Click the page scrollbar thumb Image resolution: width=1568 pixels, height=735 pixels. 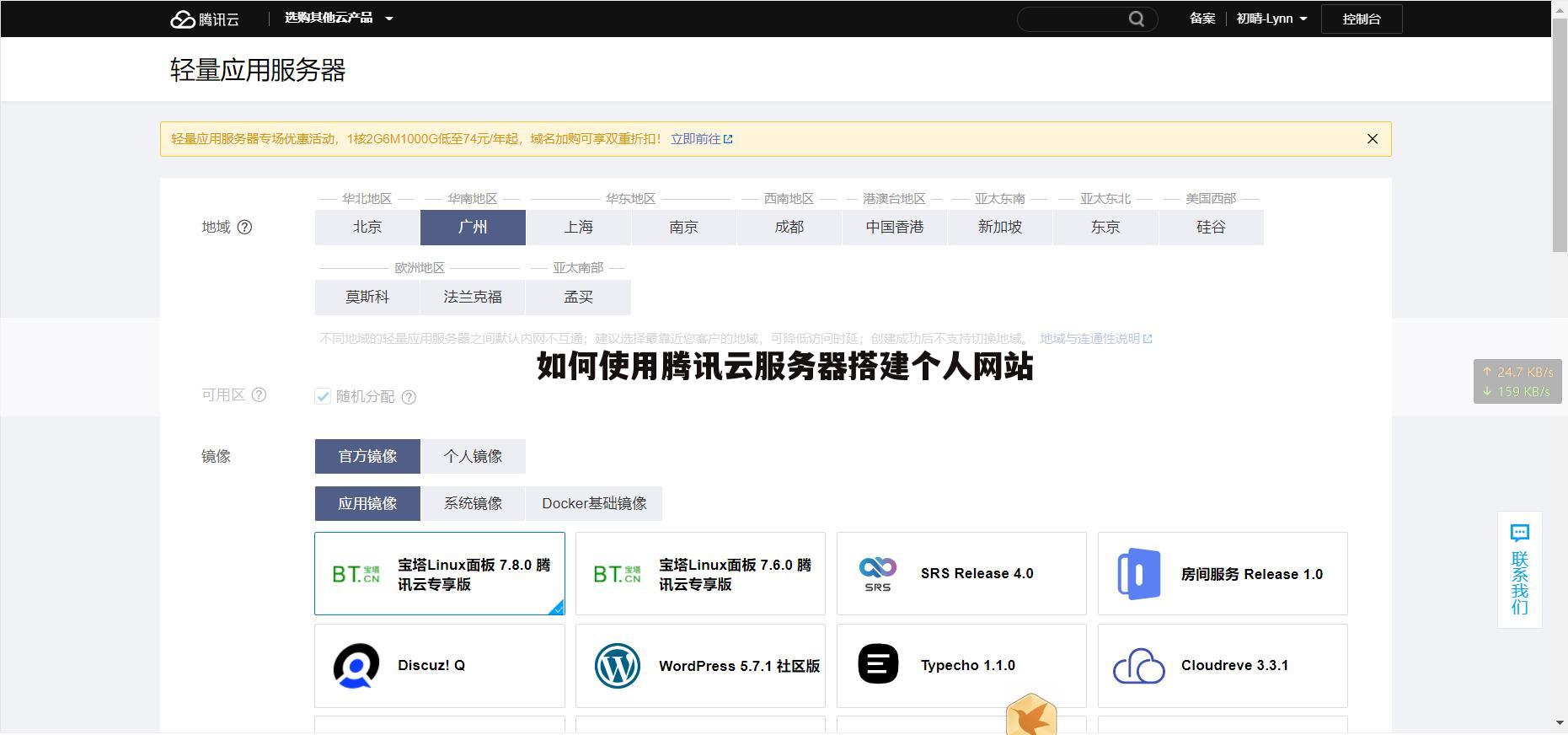(x=1560, y=133)
